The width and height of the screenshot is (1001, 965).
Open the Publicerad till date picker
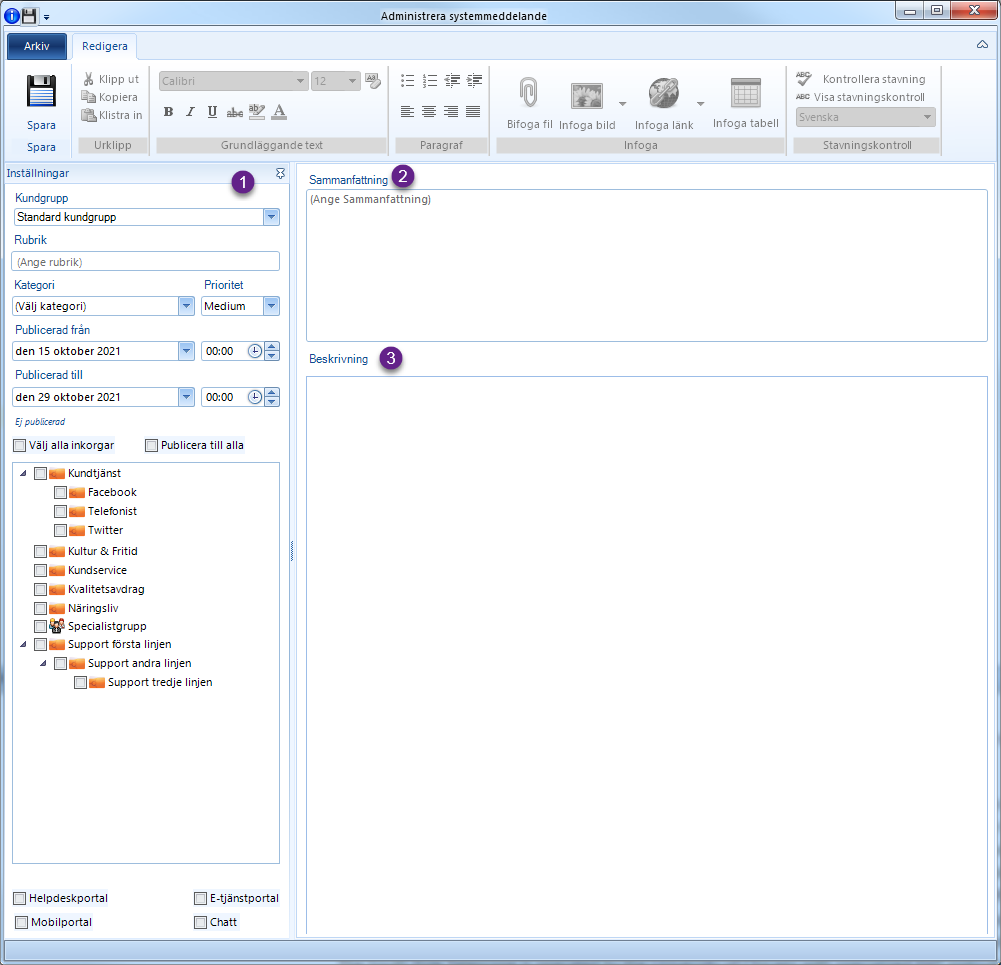[x=186, y=397]
